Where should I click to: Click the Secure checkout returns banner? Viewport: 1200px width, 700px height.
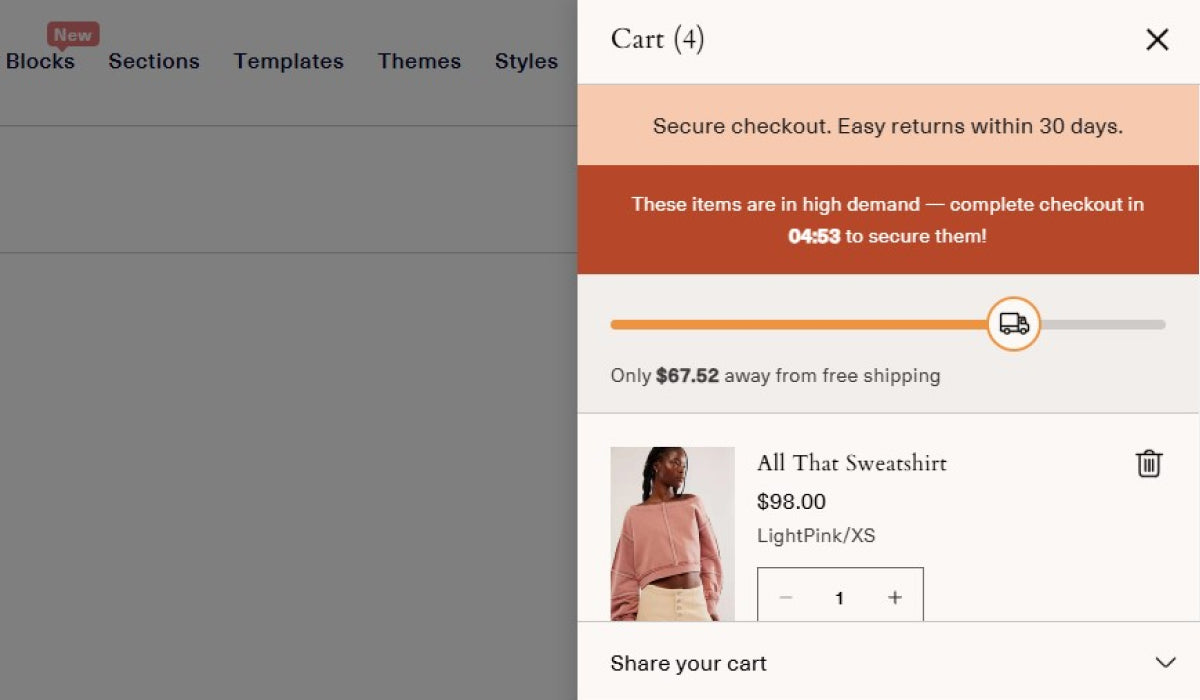(x=888, y=127)
